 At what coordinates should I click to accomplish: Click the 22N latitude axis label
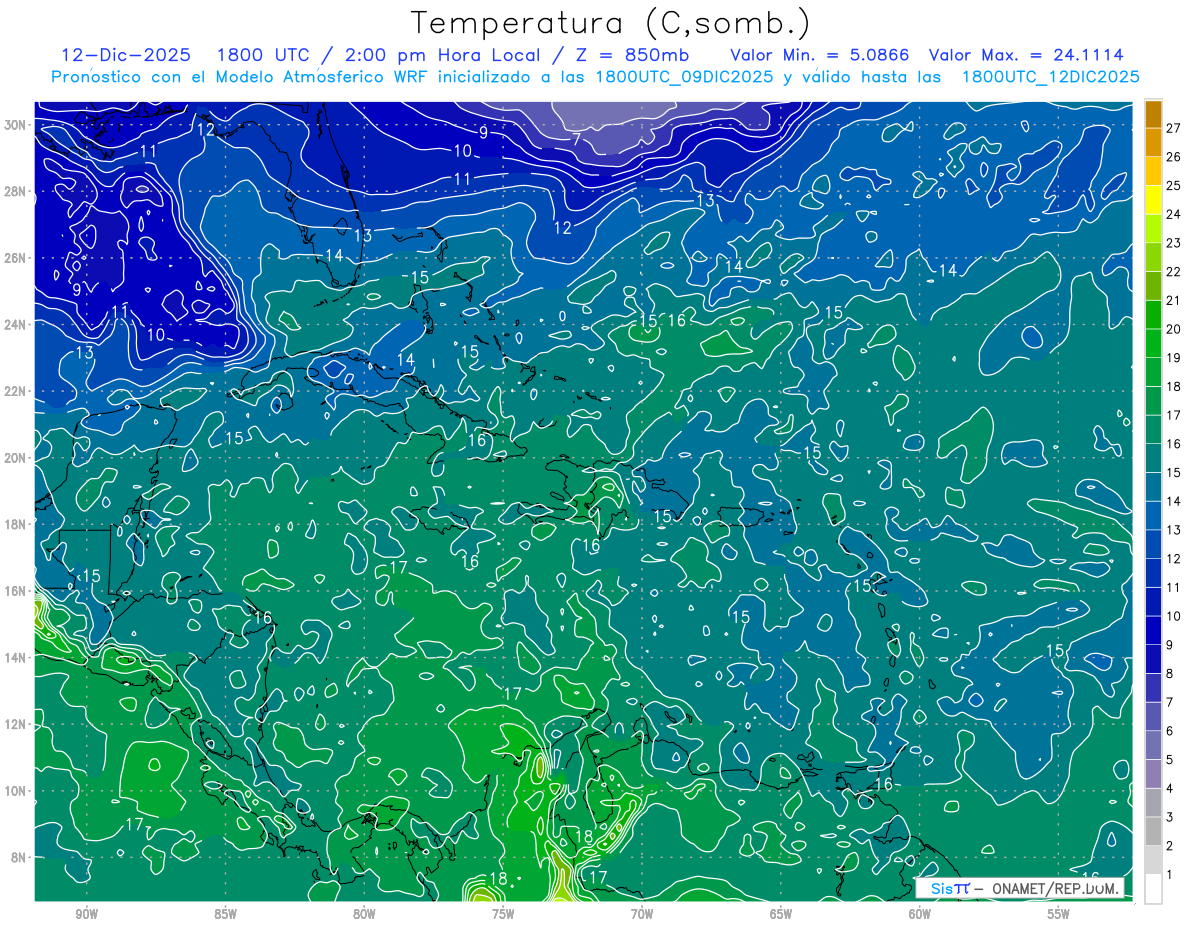click(x=17, y=391)
